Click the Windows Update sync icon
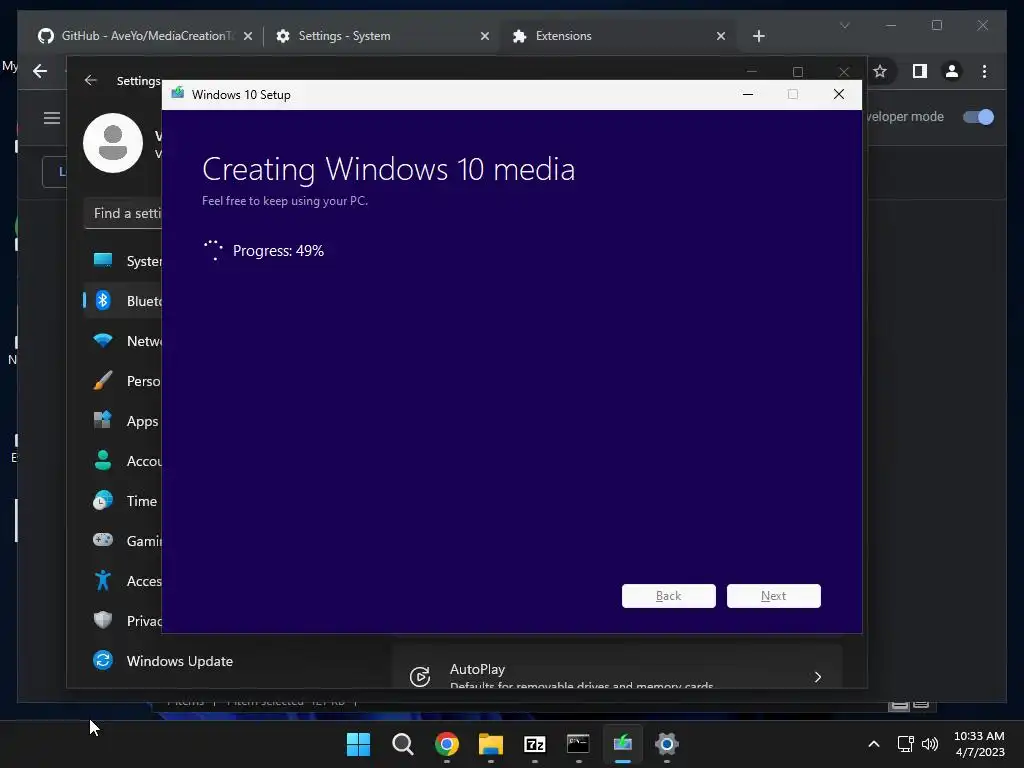1024x768 pixels. [103, 660]
